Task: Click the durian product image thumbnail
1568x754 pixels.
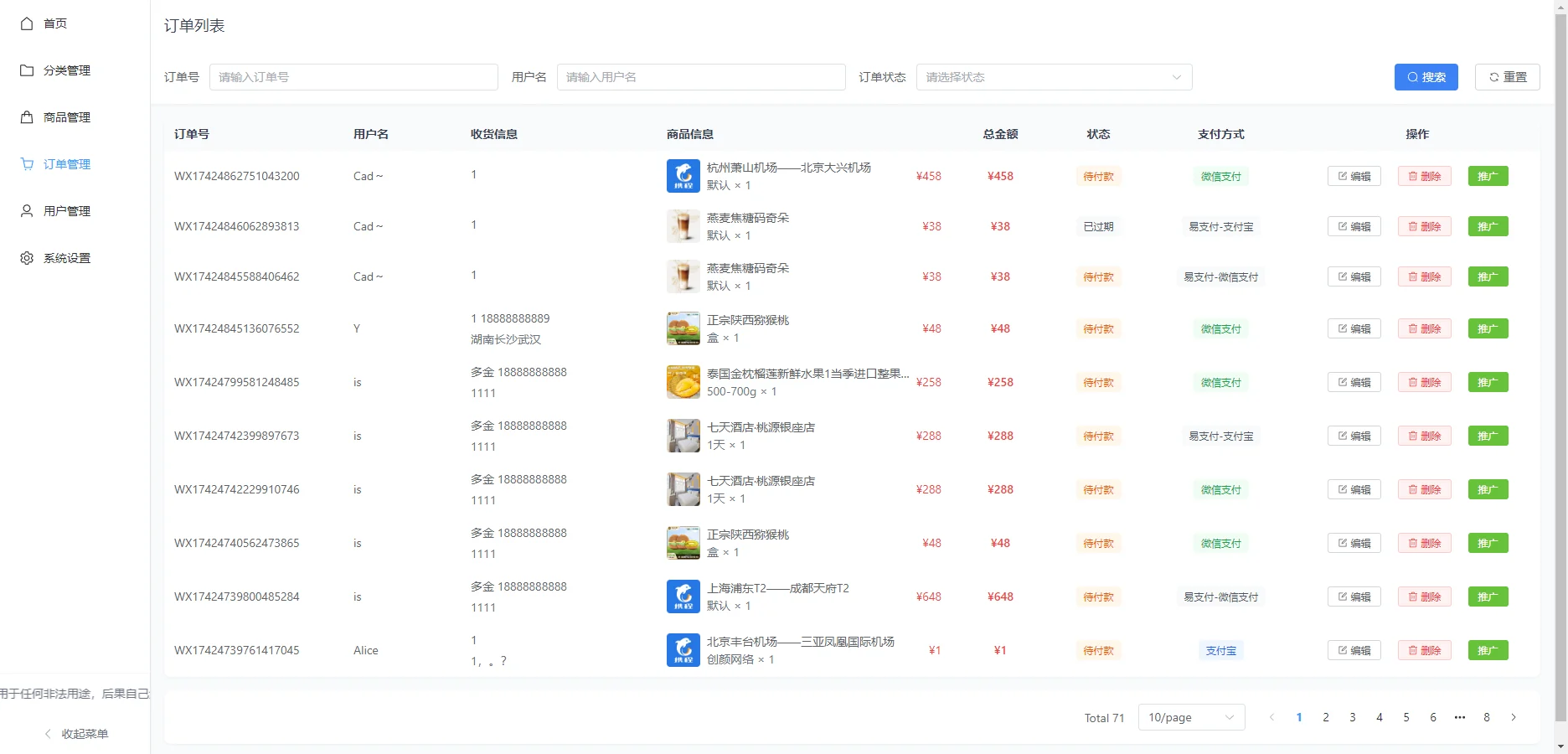Action: pyautogui.click(x=683, y=382)
